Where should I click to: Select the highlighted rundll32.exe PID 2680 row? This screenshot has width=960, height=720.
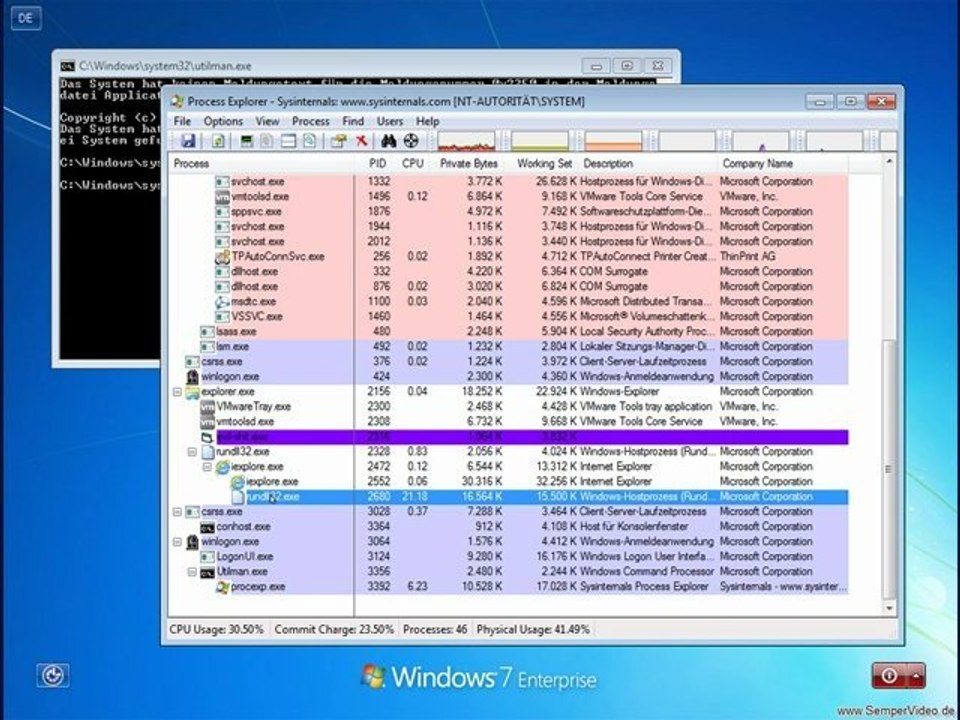pyautogui.click(x=509, y=497)
